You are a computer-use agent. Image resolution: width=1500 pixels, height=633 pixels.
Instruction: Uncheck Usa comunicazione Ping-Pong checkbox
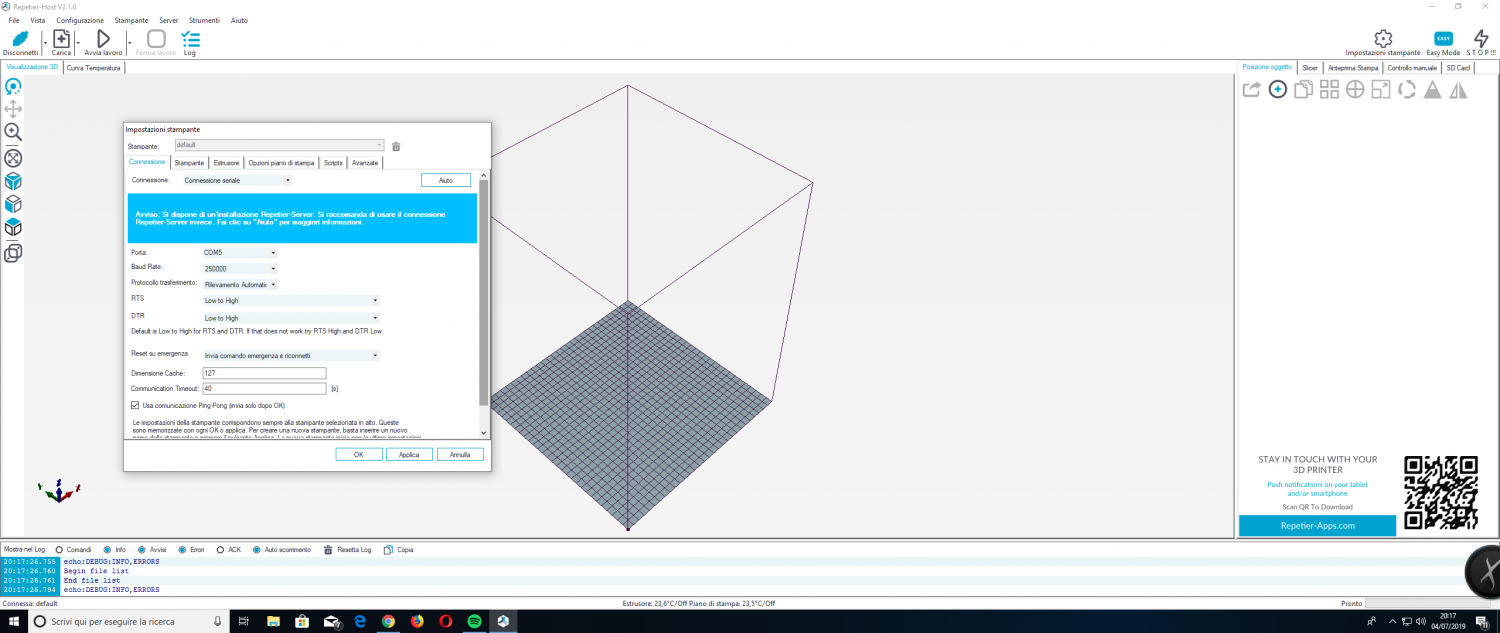pos(135,405)
